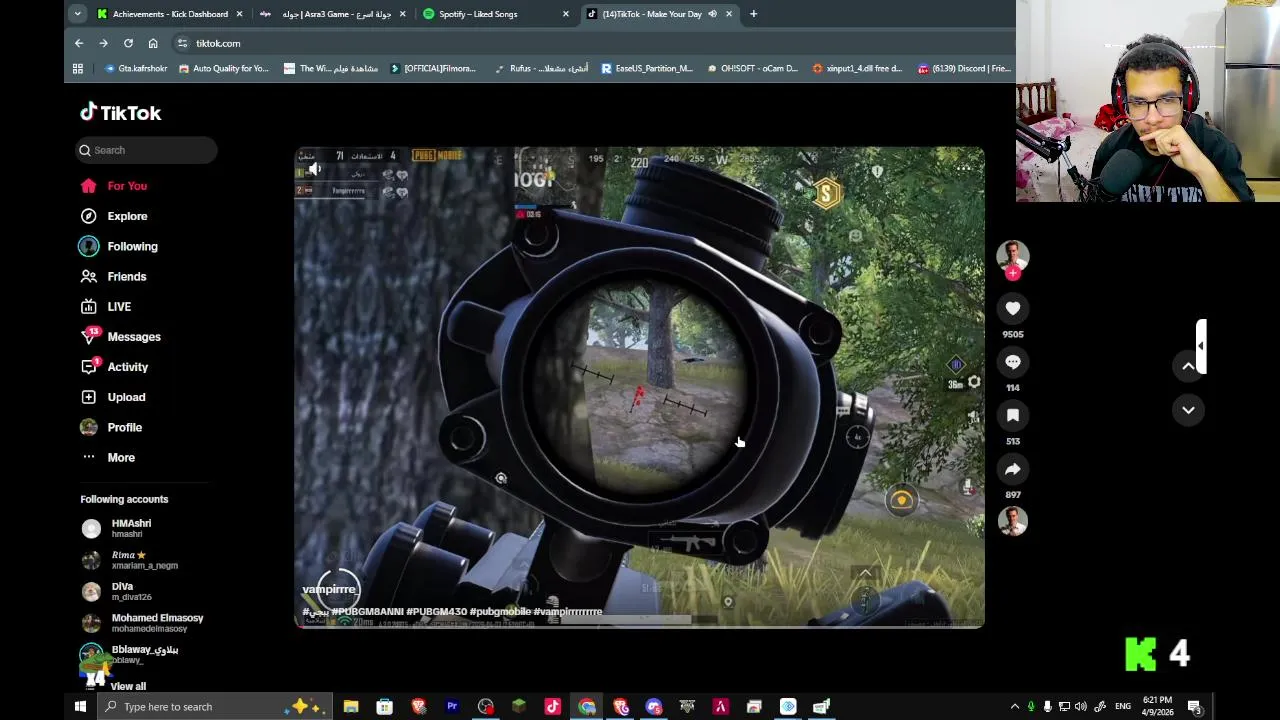Open your Profile page
Image resolution: width=1280 pixels, height=720 pixels.
pos(112,427)
